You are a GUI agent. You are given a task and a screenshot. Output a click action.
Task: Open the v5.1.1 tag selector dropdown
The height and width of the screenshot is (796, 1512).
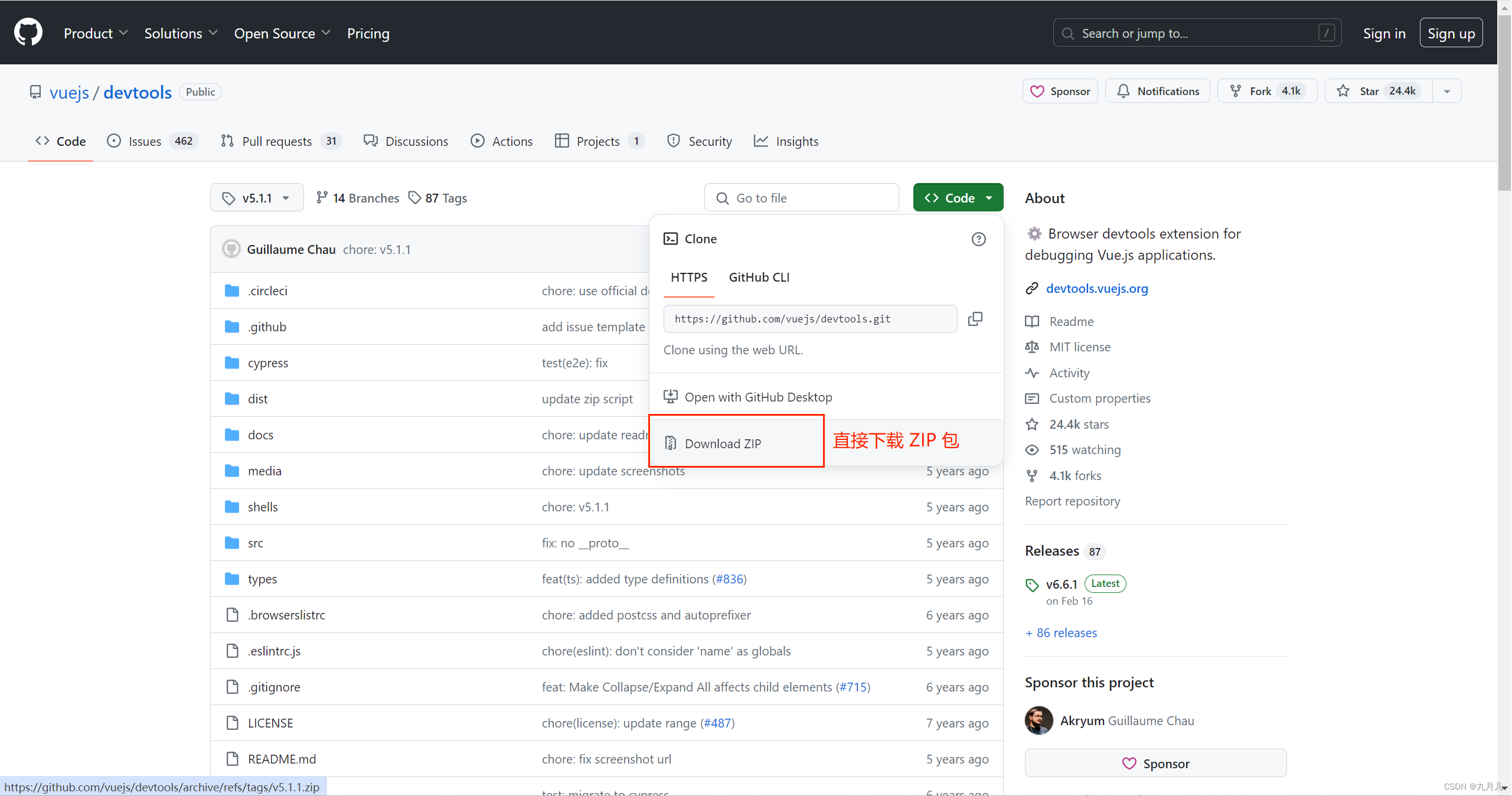tap(256, 197)
